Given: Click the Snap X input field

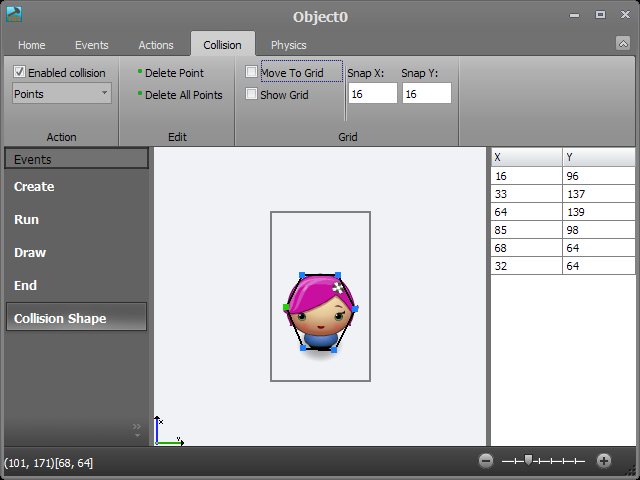Looking at the screenshot, I should coord(372,93).
